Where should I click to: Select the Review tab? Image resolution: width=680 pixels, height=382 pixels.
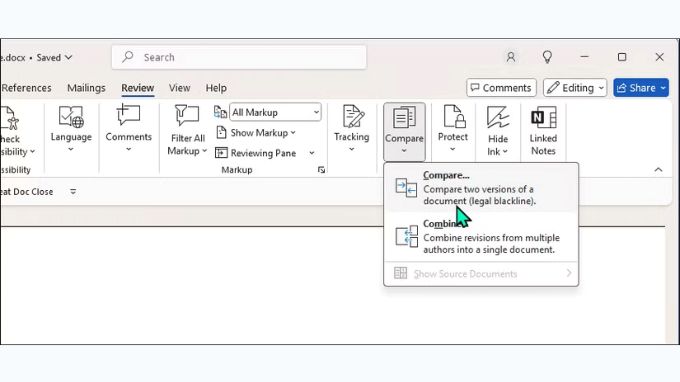click(137, 88)
